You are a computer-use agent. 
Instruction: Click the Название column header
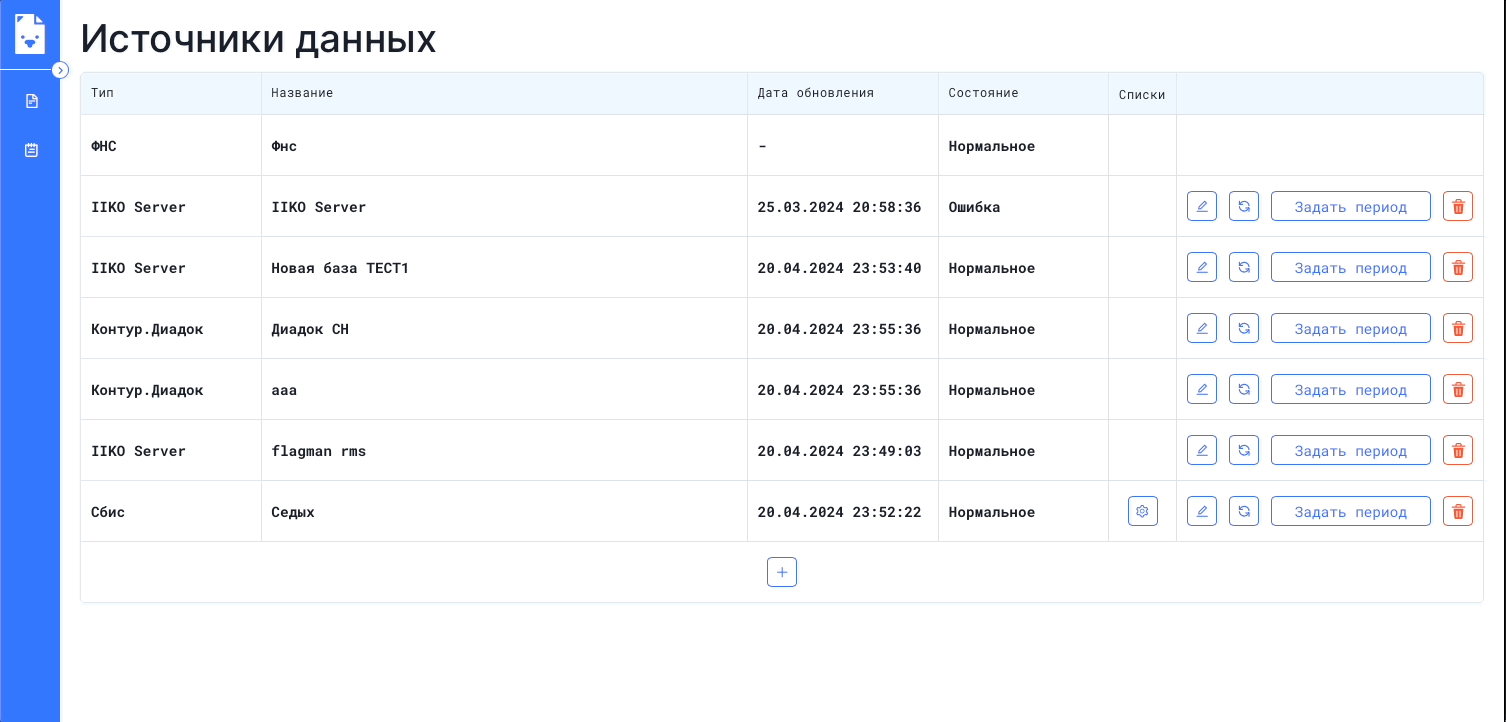tap(302, 93)
